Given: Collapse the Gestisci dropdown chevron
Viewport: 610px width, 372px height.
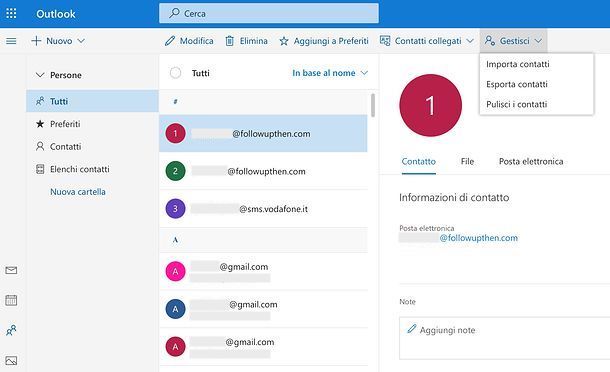Looking at the screenshot, I should coord(538,41).
